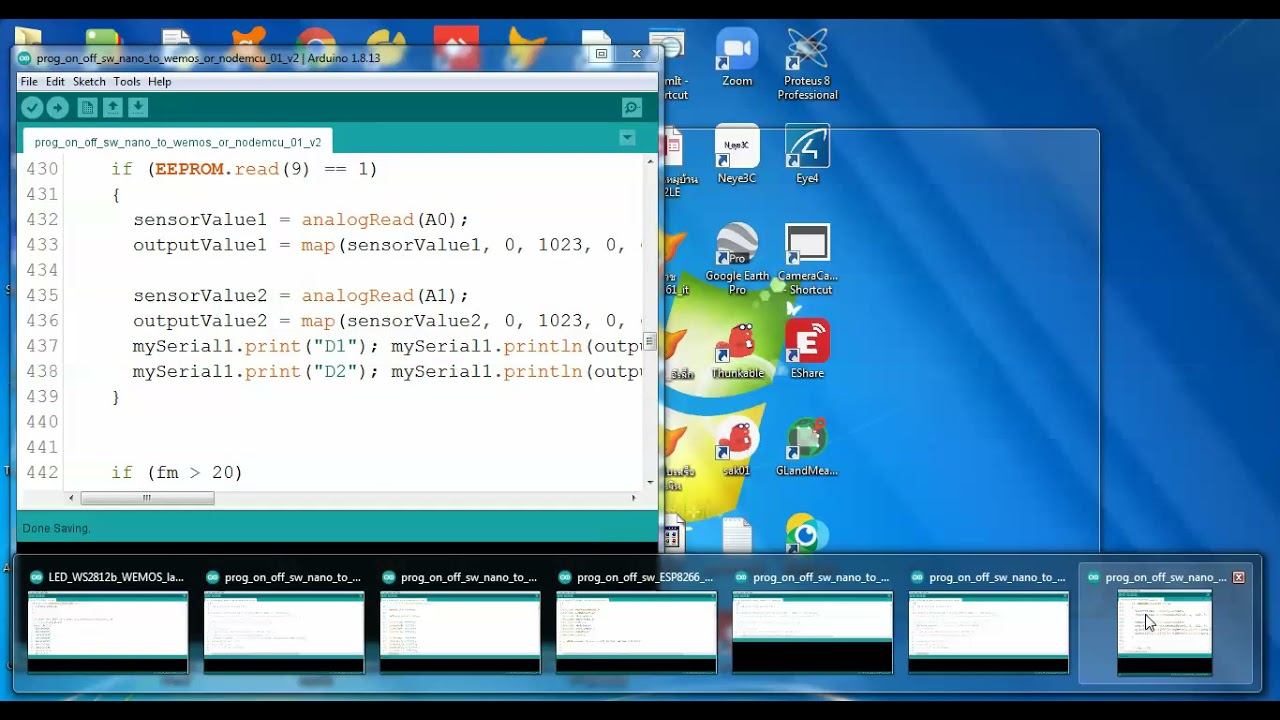This screenshot has height=720, width=1280.
Task: Click the code editor's scroll-down arrow
Action: tap(650, 482)
